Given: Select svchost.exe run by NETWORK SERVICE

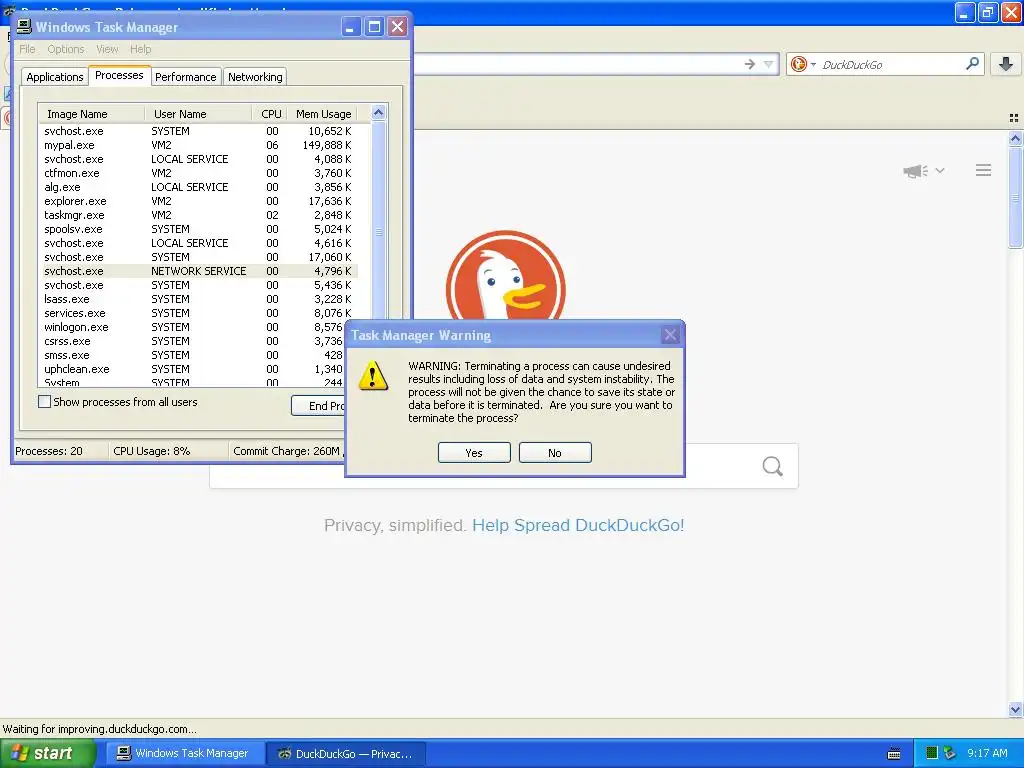Looking at the screenshot, I should [199, 271].
